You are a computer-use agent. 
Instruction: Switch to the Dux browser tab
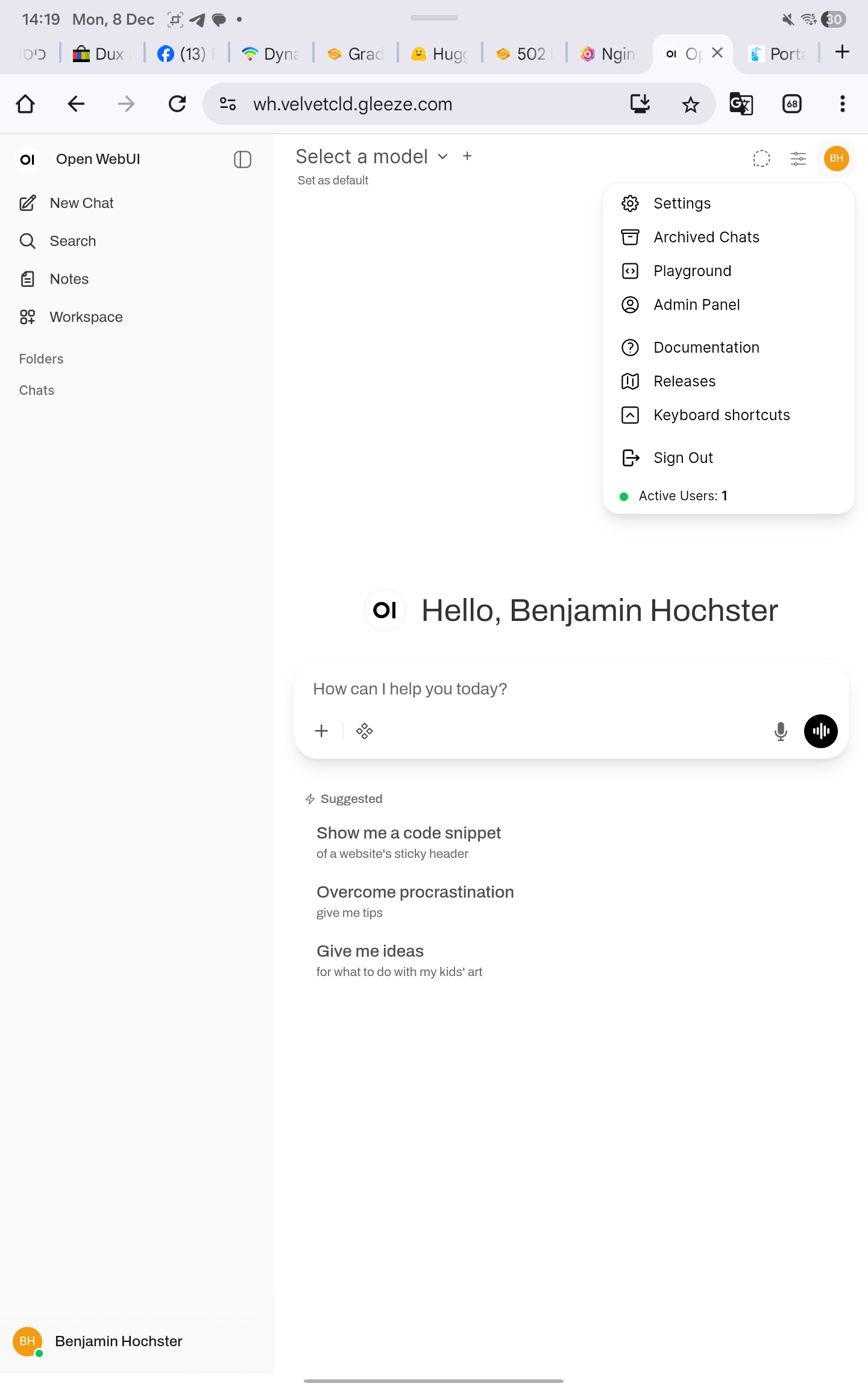(102, 54)
